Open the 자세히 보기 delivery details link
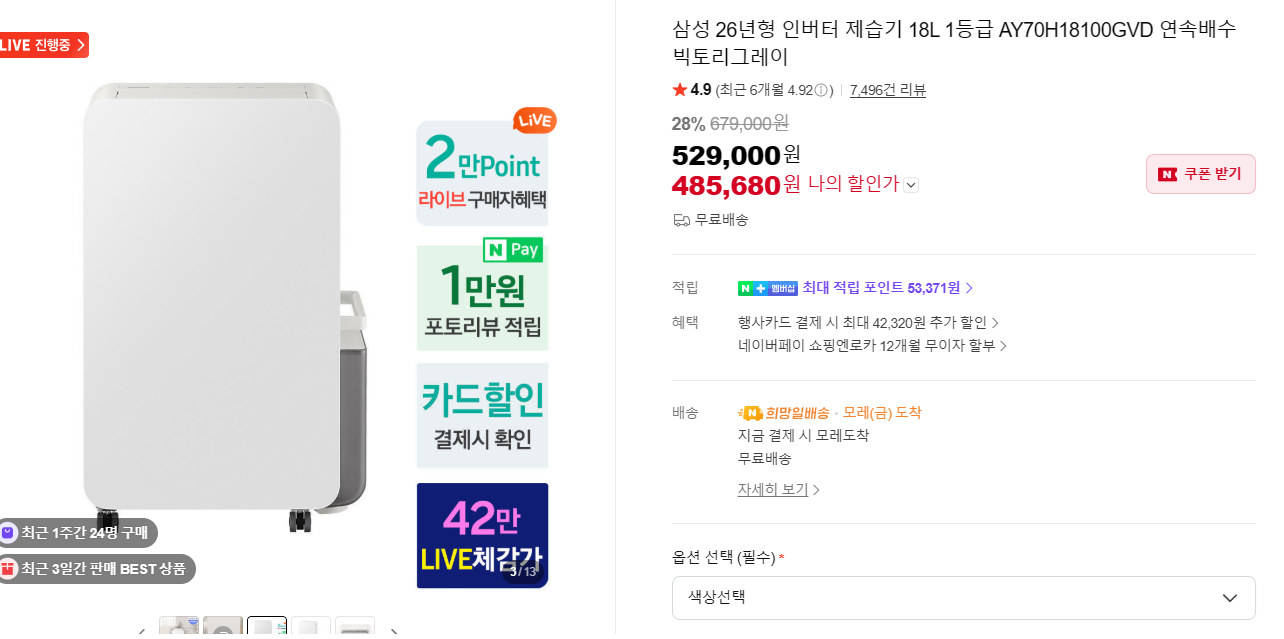Viewport: 1284px width, 639px height. pos(778,490)
